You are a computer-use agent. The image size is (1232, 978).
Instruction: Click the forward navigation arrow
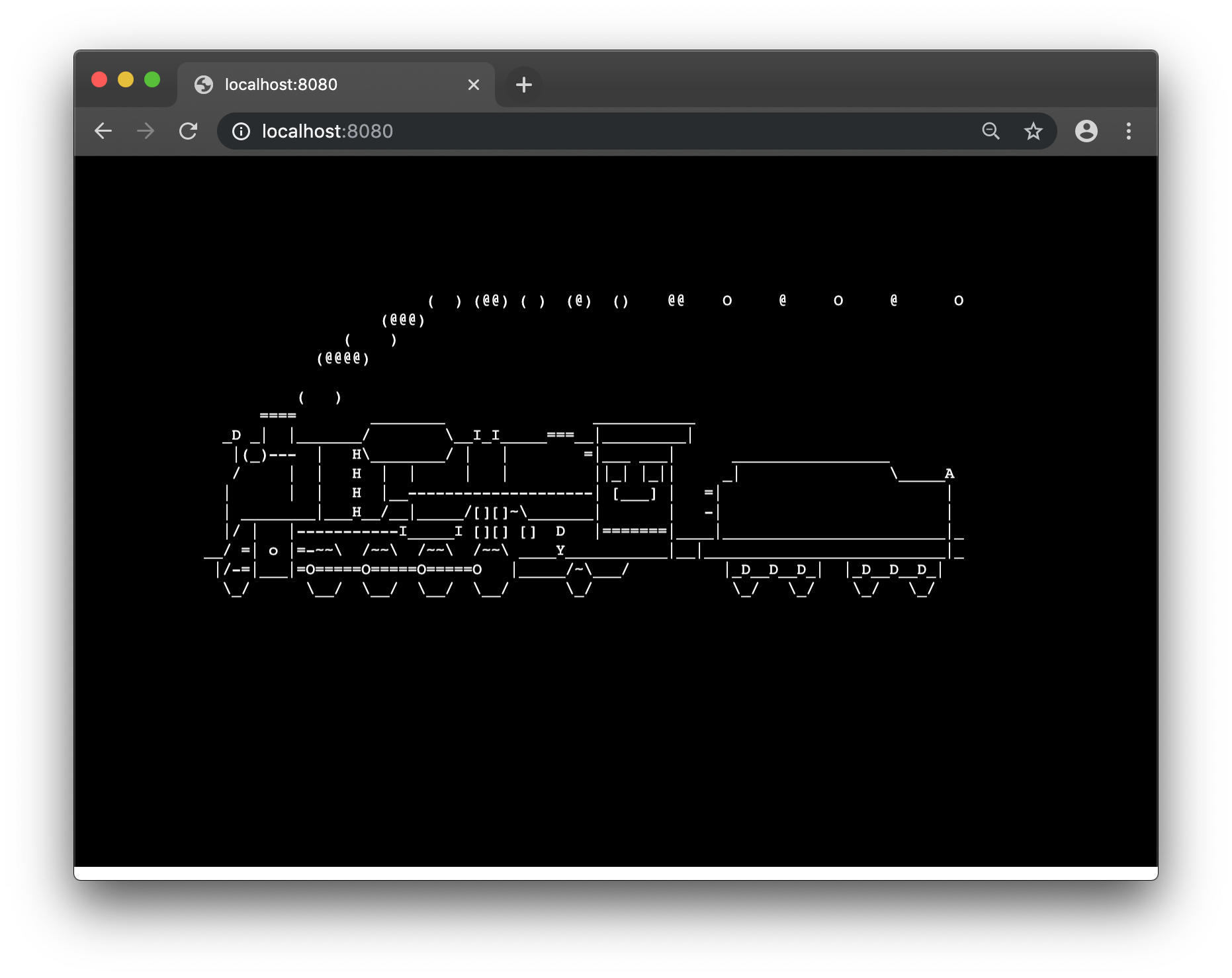pos(145,131)
